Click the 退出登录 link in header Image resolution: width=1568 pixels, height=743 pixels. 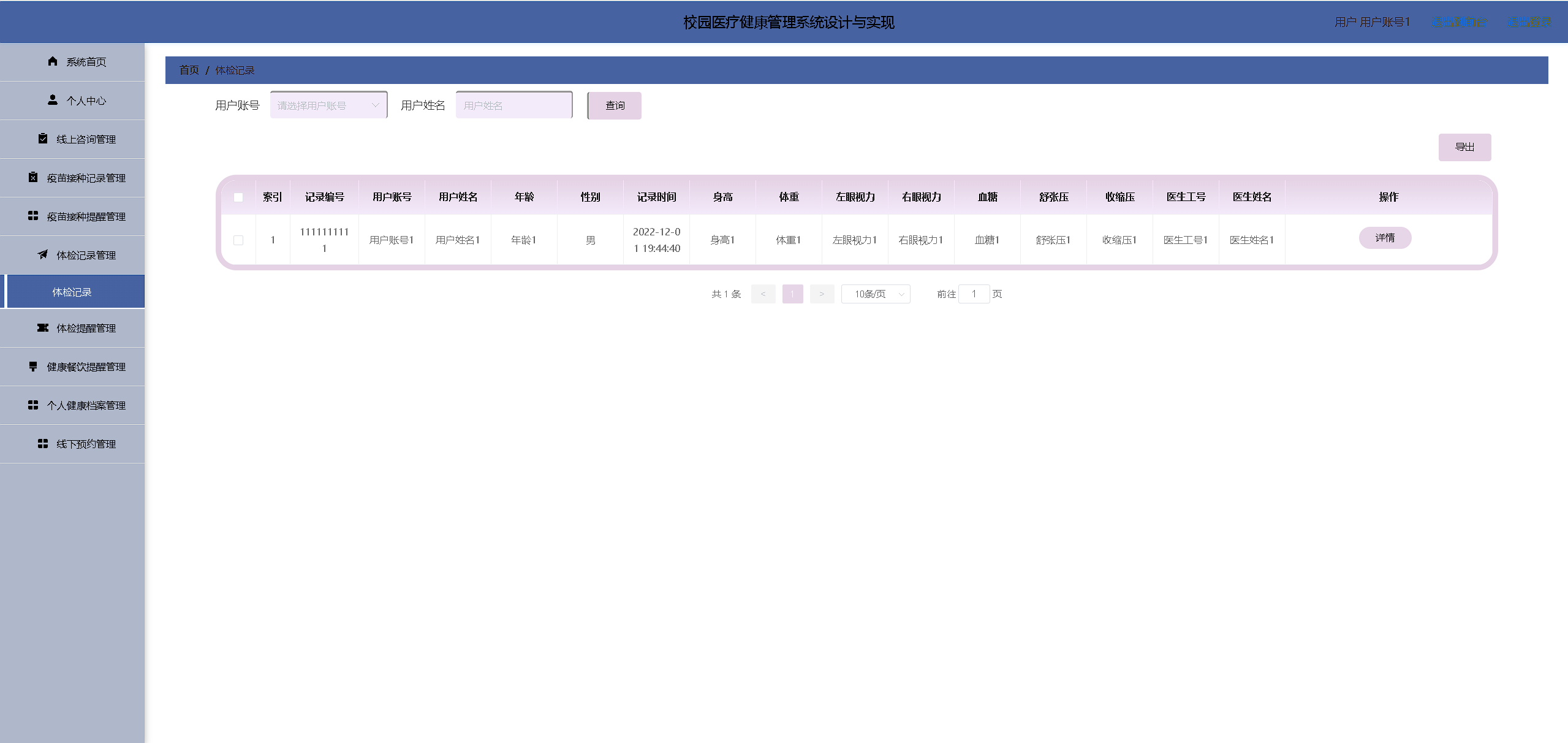pos(1529,22)
